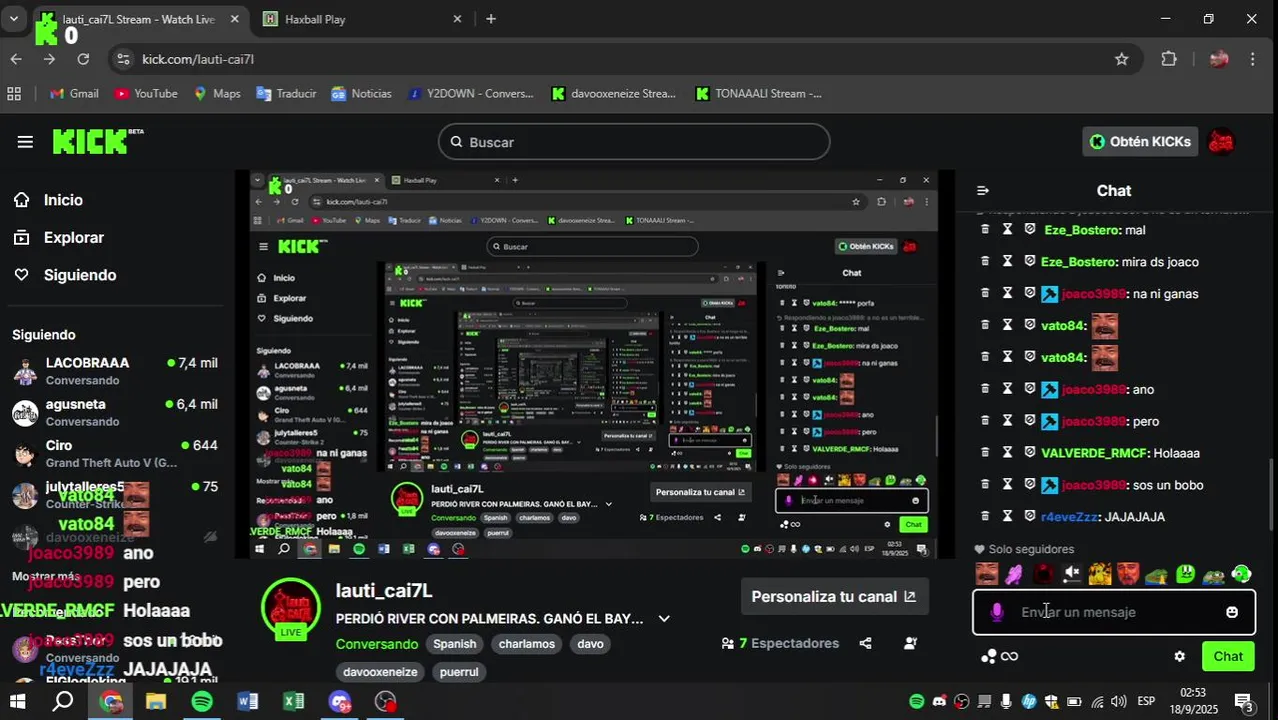Open agusneta channel in Siguiendo list
Screen dimensions: 1278x720
coord(115,412)
